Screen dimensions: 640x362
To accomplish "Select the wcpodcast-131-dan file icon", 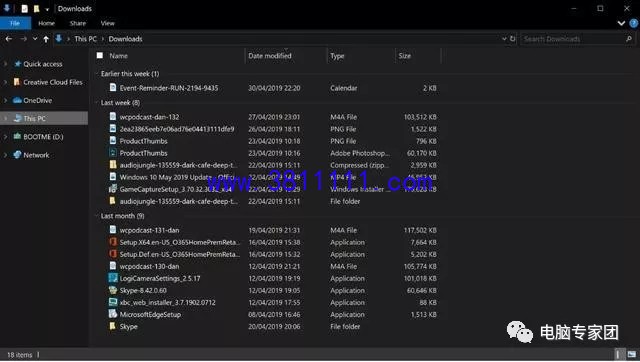I will (113, 230).
